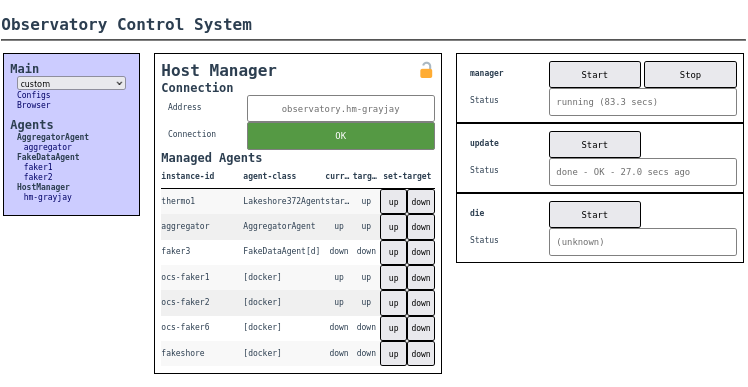Click the Managed Agents heading
Screen dimensions: 748x387
point(212,158)
